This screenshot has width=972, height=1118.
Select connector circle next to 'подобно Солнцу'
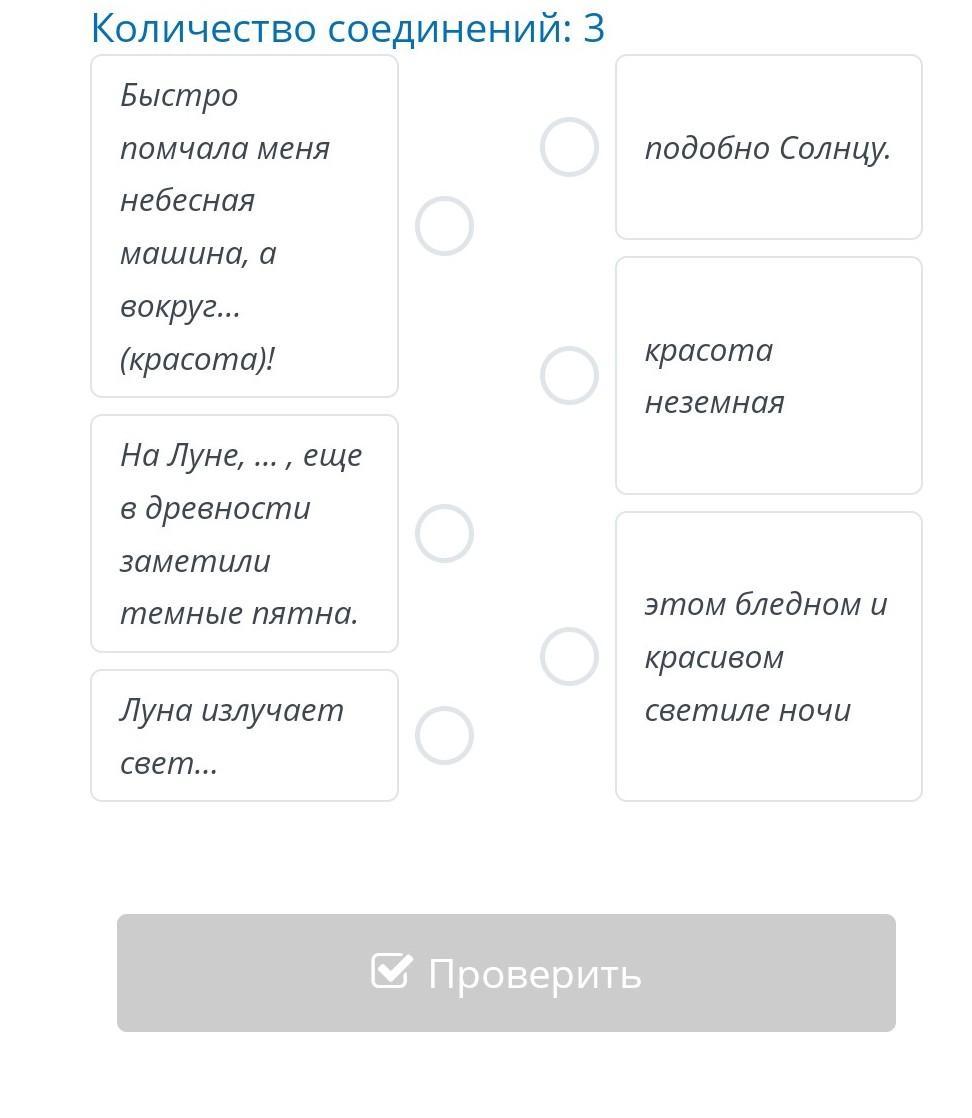coord(569,147)
